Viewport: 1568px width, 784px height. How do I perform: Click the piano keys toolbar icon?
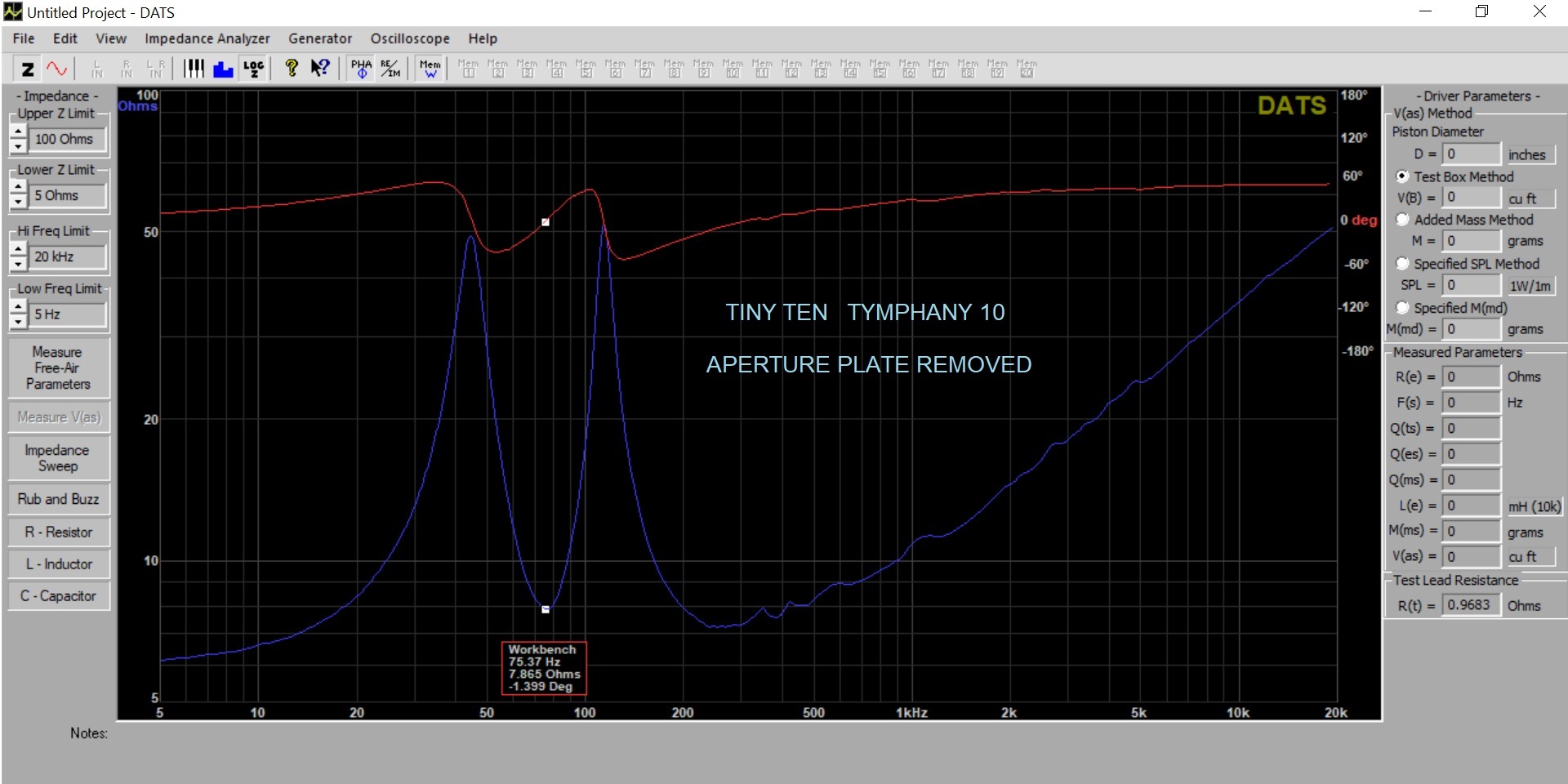click(x=194, y=69)
